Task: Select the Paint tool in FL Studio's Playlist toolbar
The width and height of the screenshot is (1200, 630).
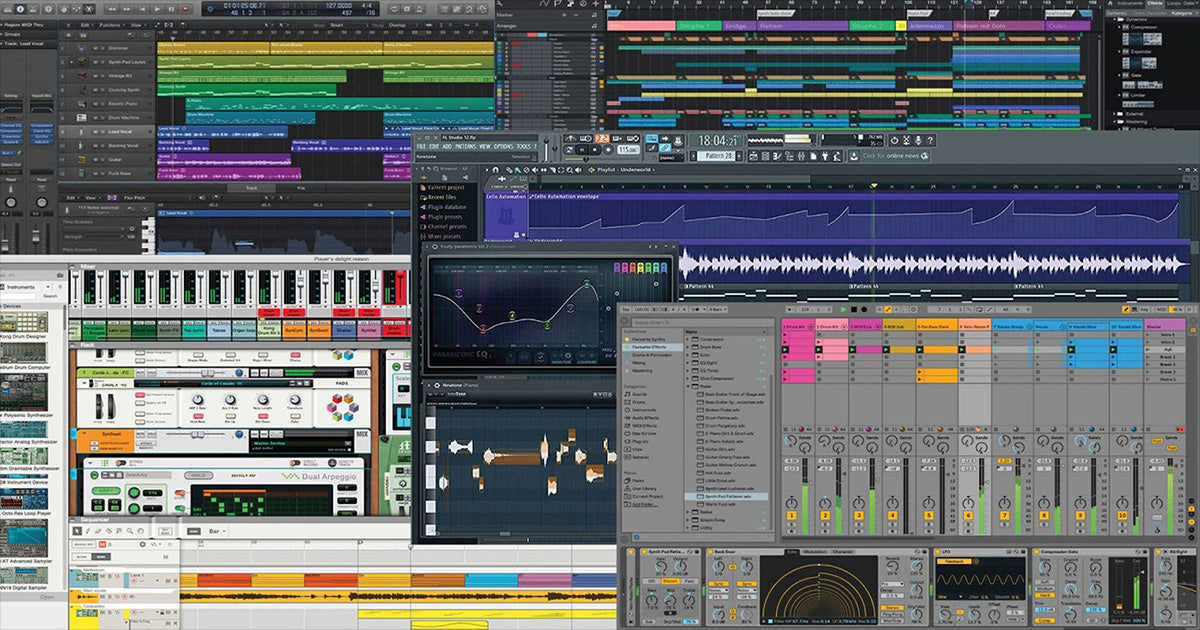Action: pyautogui.click(x=517, y=169)
